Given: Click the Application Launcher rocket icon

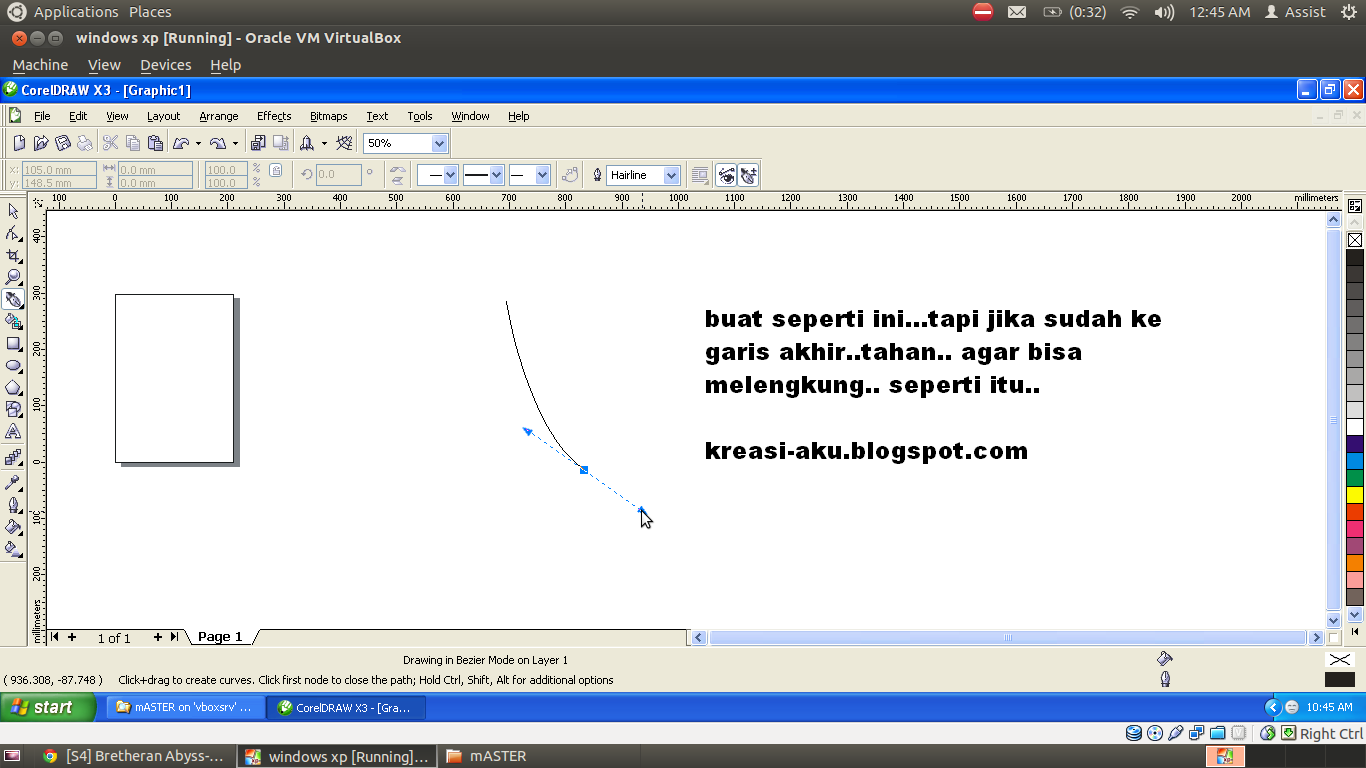Looking at the screenshot, I should (308, 143).
